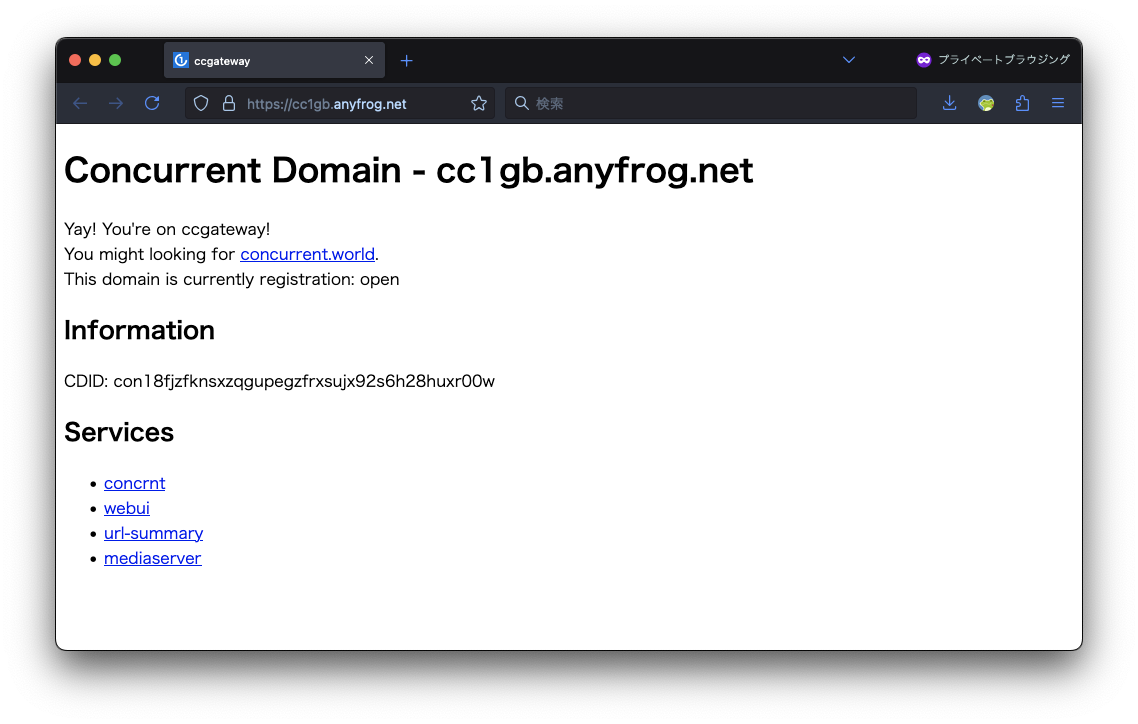The width and height of the screenshot is (1138, 724).
Task: Close the ccgateway tab
Action: [369, 60]
